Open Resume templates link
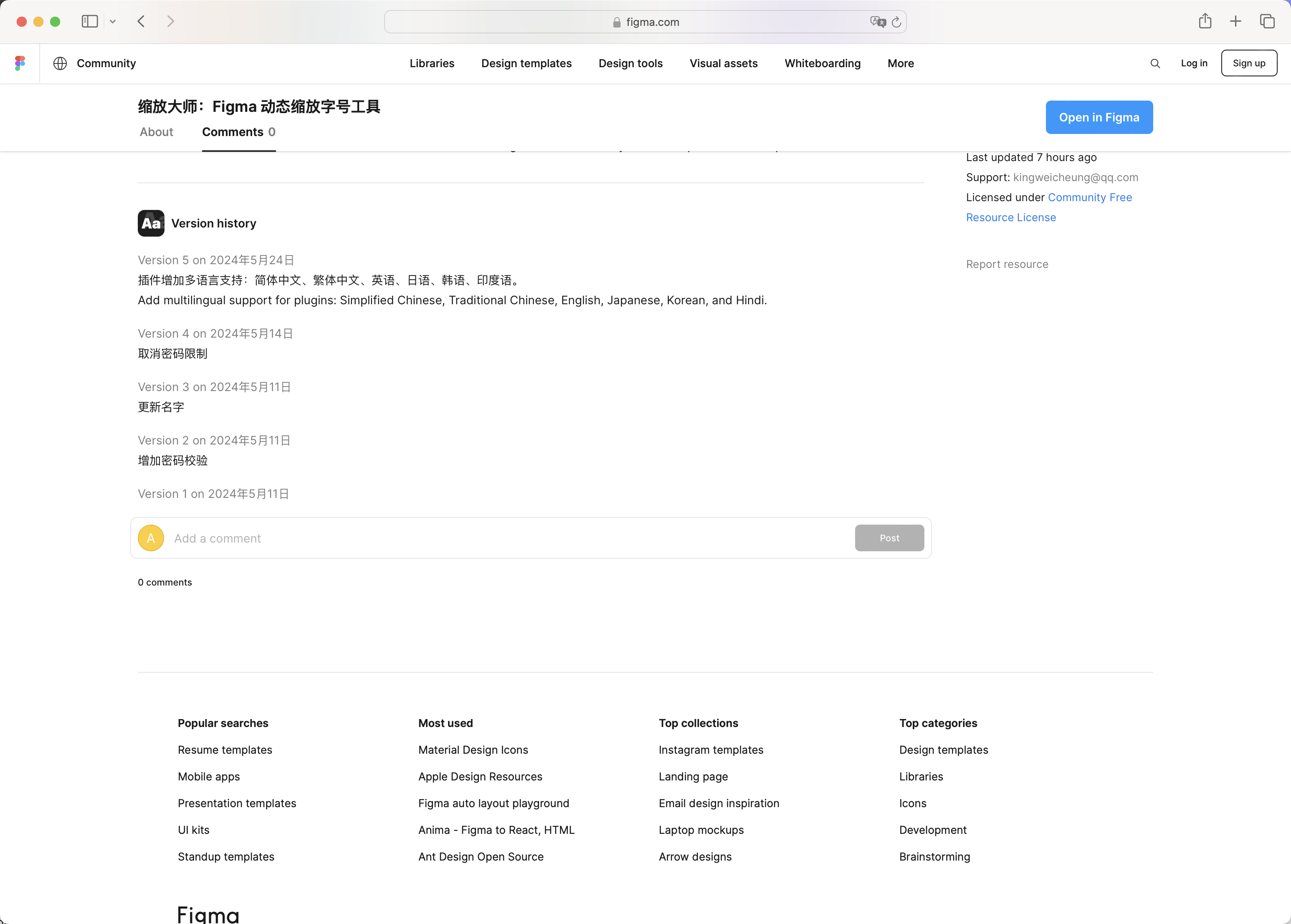1291x924 pixels. [225, 750]
